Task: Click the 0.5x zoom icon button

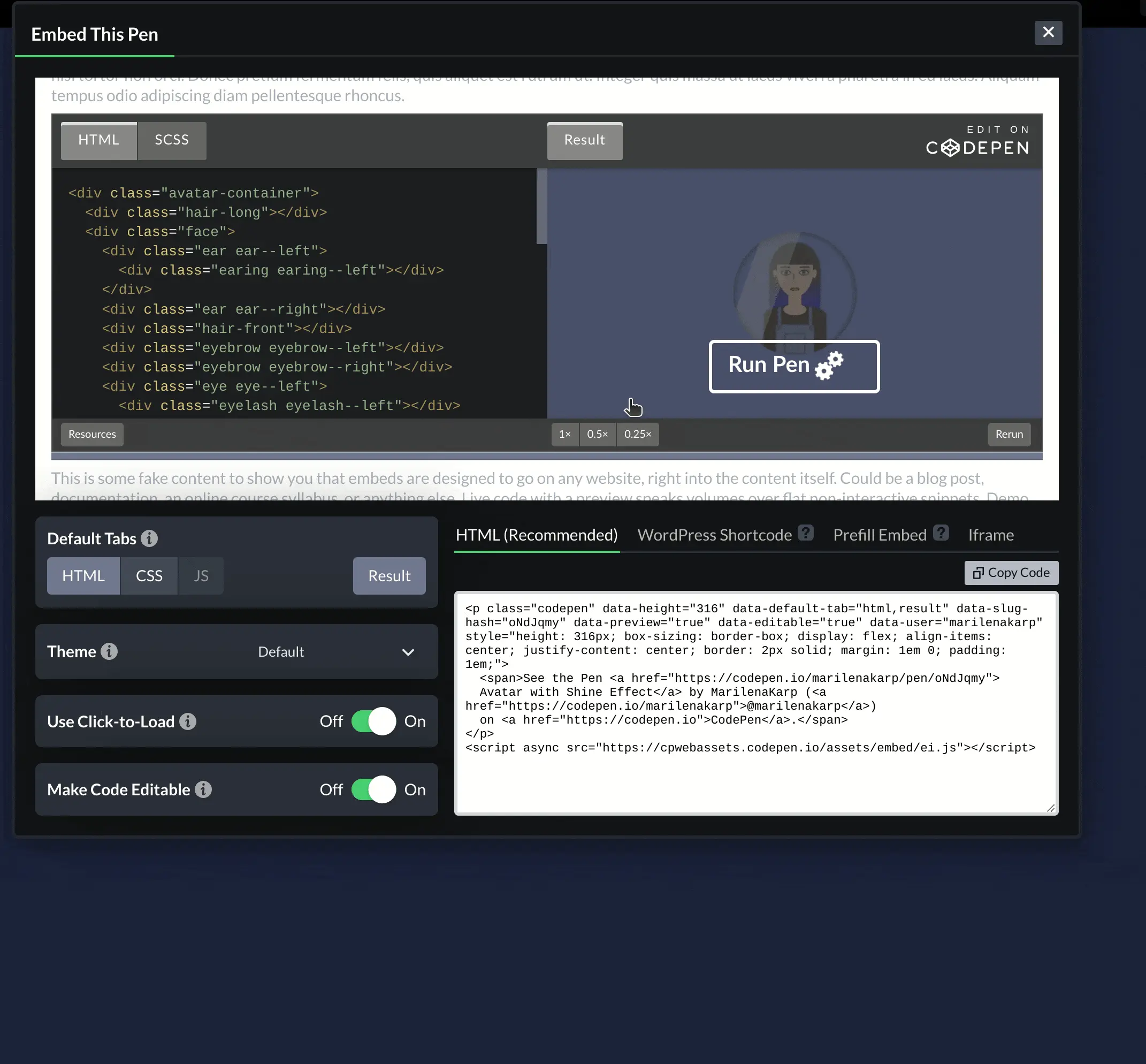Action: tap(597, 434)
